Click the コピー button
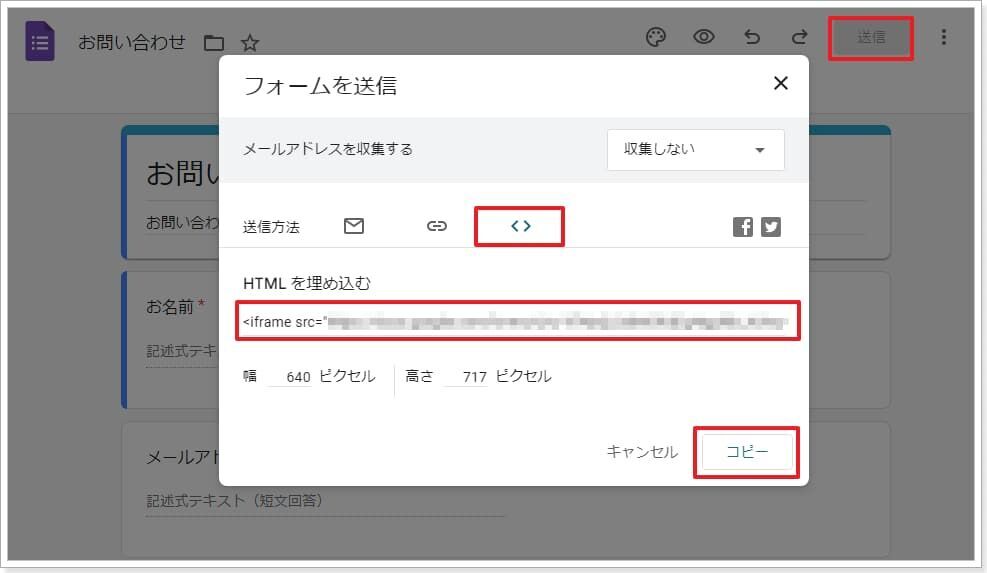The image size is (987, 573). 747,451
